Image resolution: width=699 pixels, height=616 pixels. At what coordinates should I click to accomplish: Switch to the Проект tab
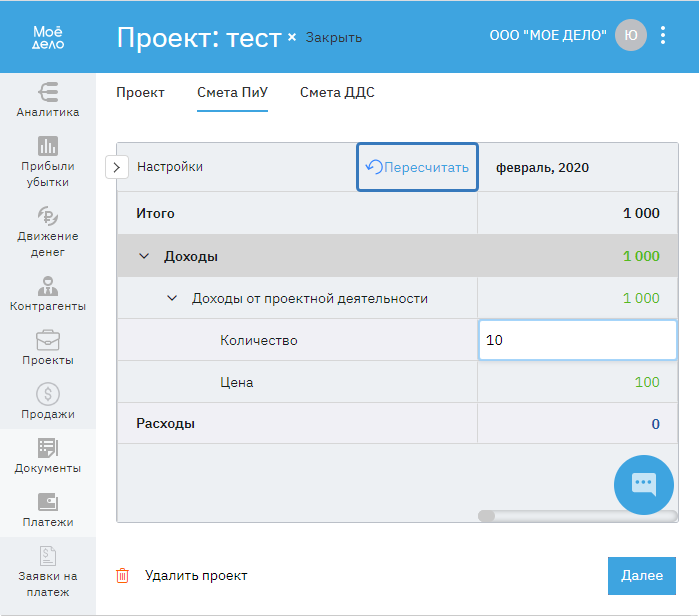coord(140,93)
